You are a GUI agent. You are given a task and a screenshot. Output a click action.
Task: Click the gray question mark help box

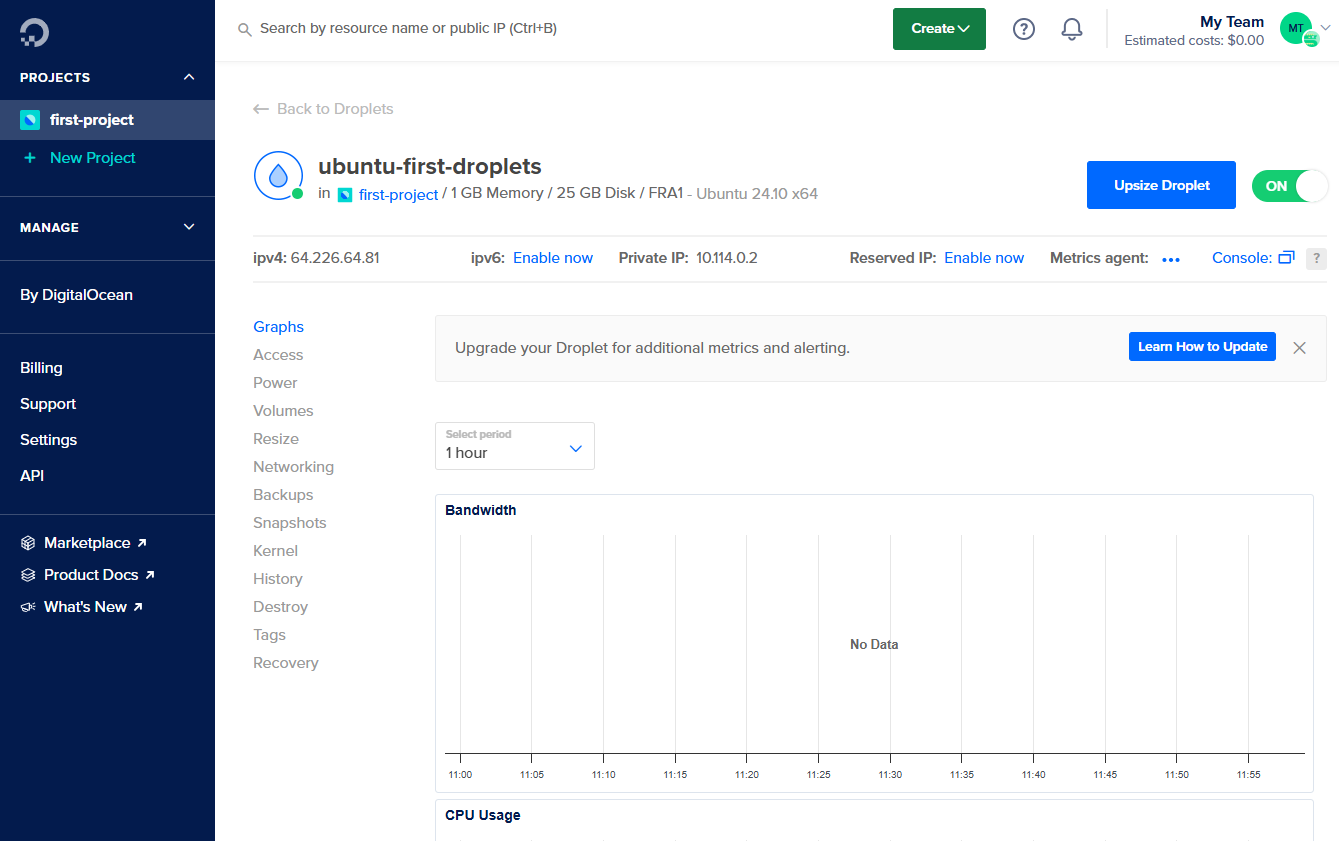pos(1316,258)
